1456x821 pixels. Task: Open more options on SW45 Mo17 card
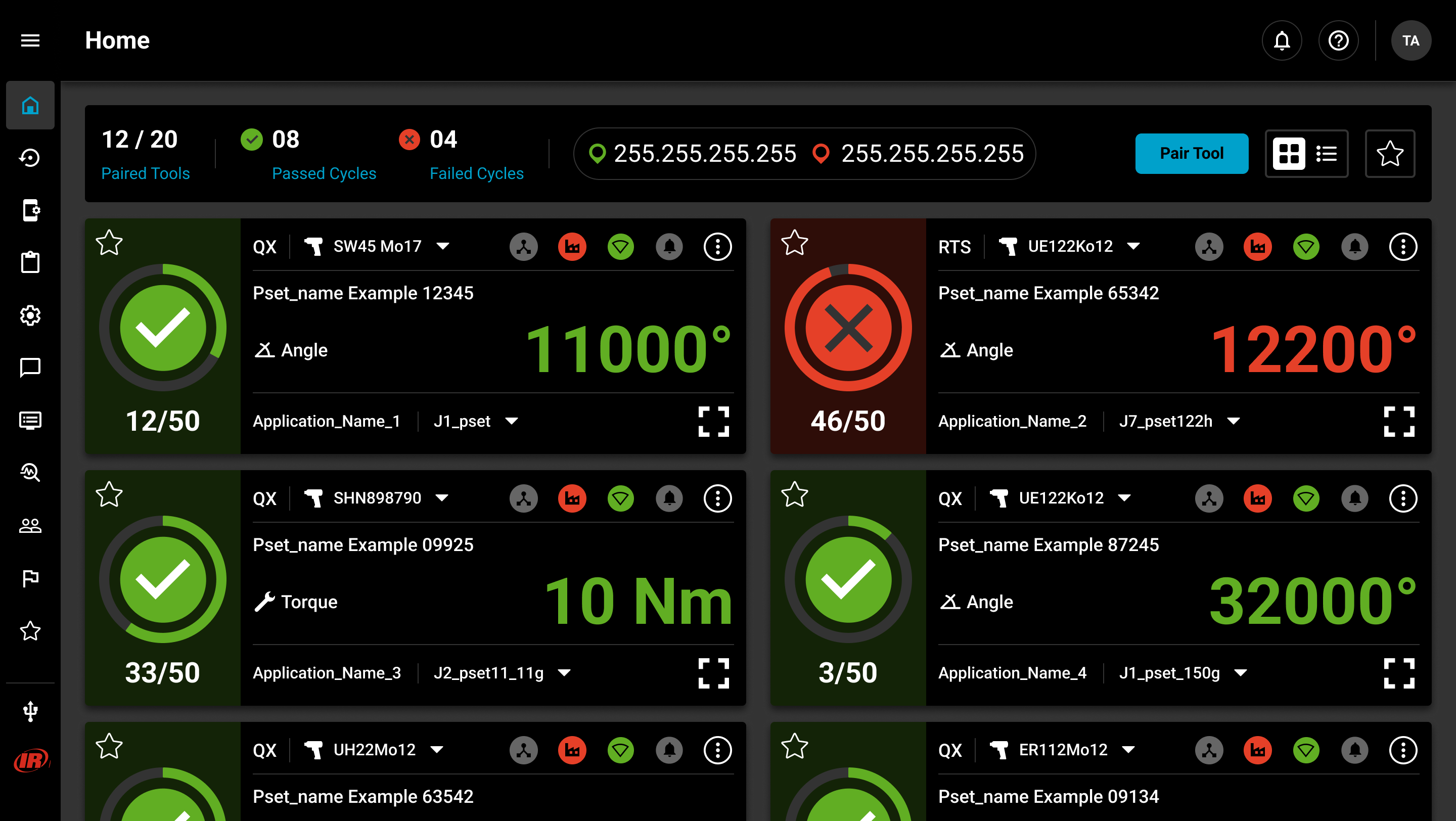pos(717,247)
